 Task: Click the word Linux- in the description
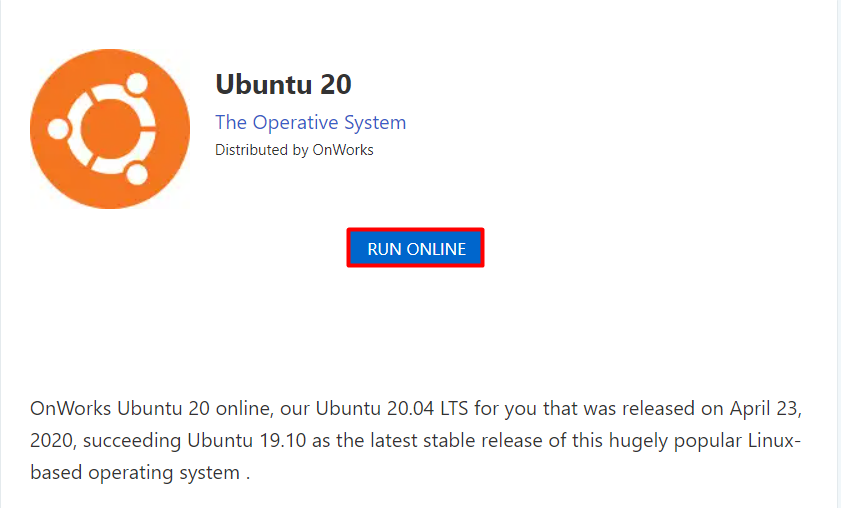point(774,441)
